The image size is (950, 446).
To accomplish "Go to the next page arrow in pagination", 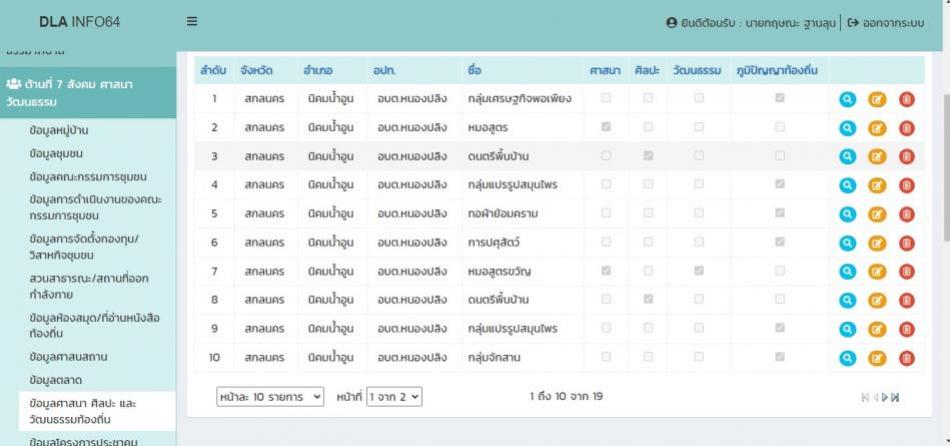I will pyautogui.click(x=884, y=397).
